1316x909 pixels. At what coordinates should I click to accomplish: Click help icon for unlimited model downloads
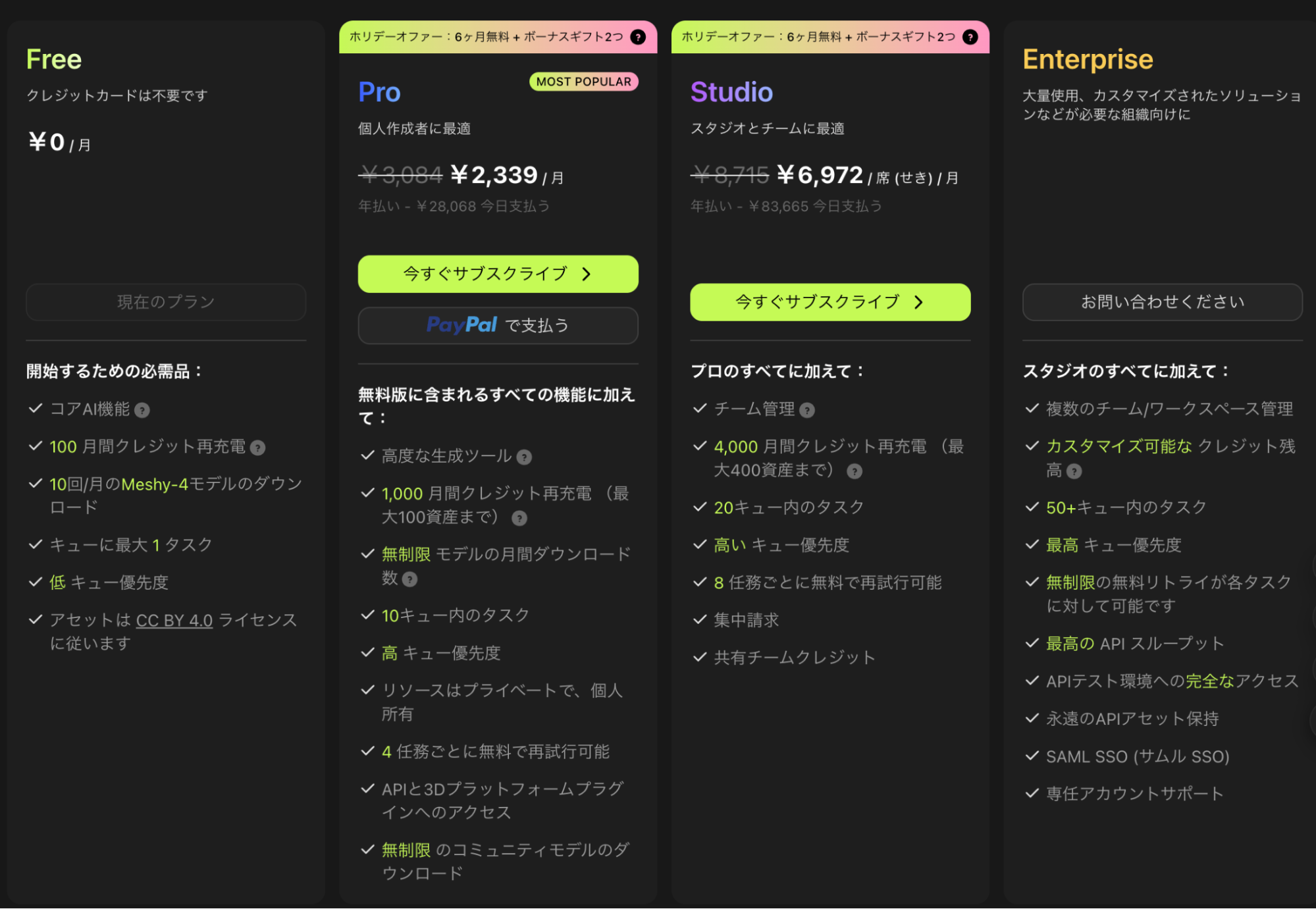(x=410, y=579)
